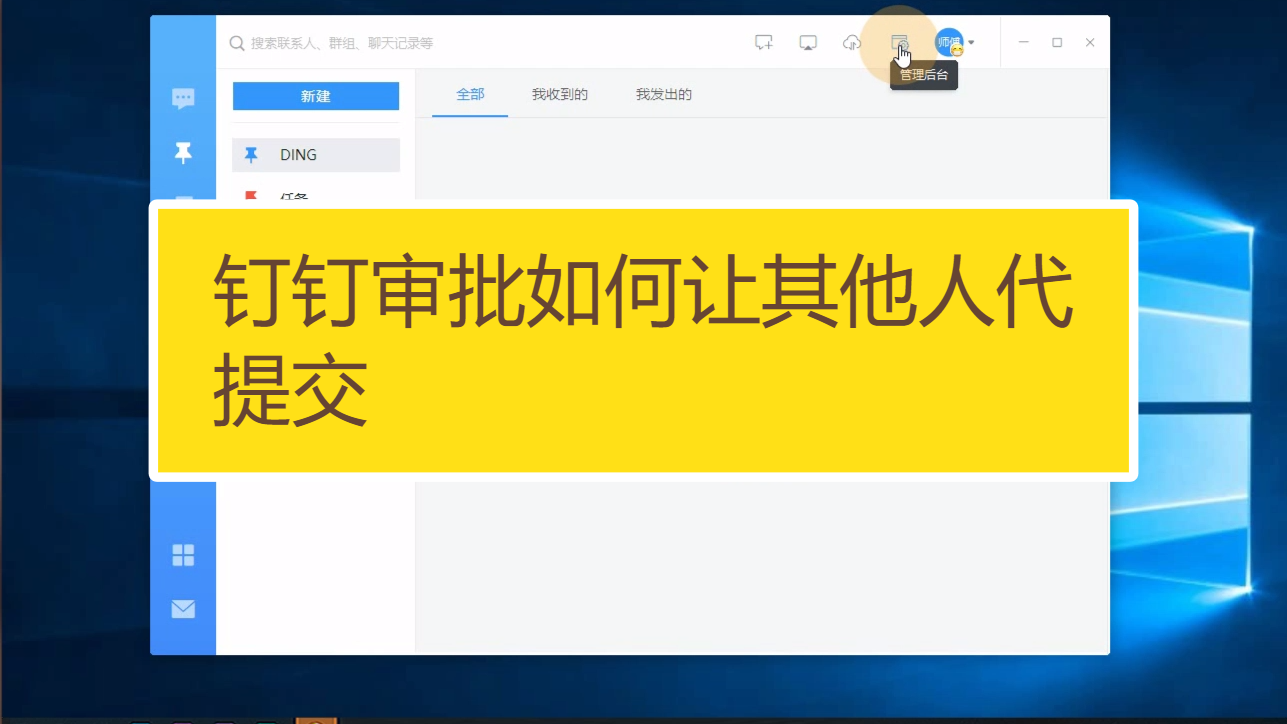This screenshot has width=1287, height=724.
Task: Open the workbench grid icon in sidebar
Action: tap(183, 555)
